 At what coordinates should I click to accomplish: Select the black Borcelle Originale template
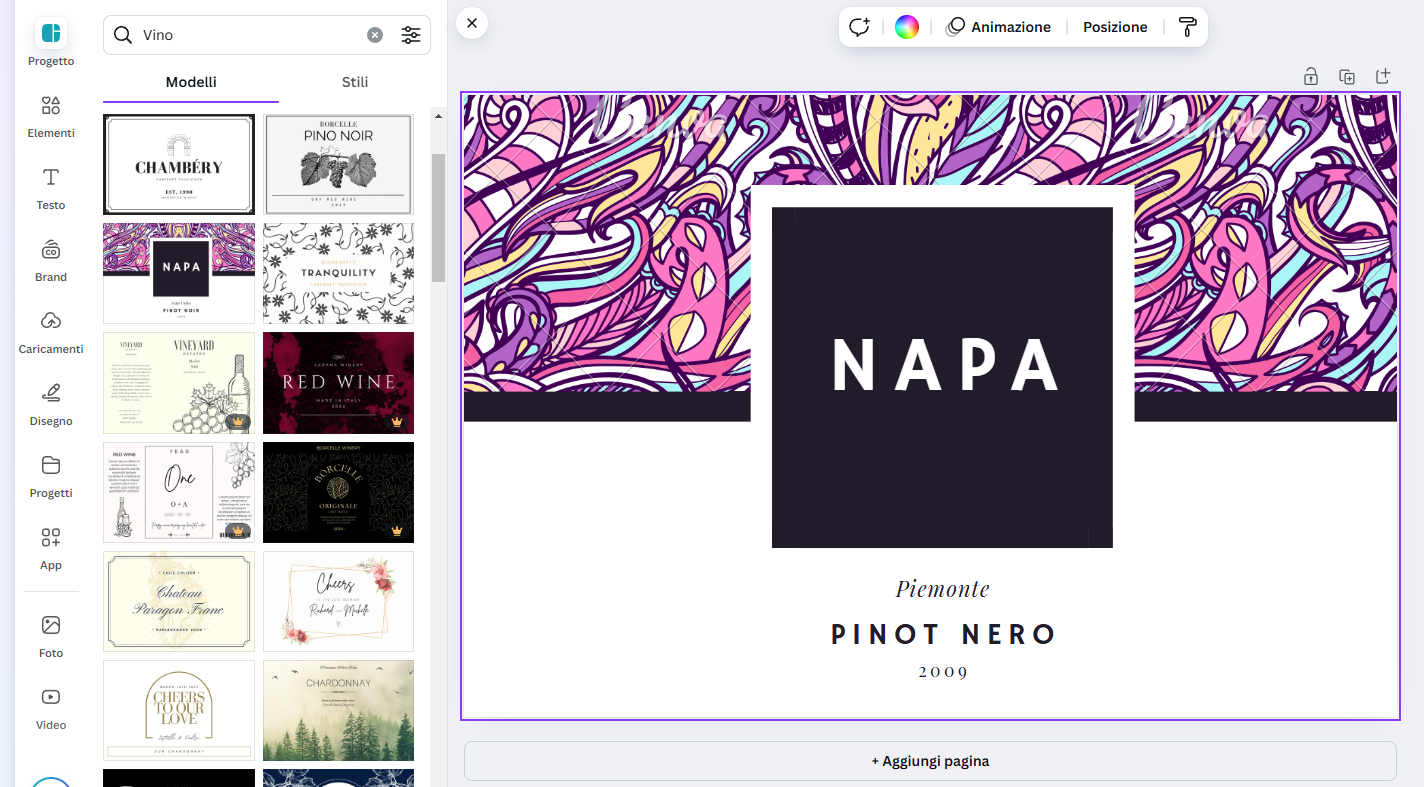click(338, 492)
